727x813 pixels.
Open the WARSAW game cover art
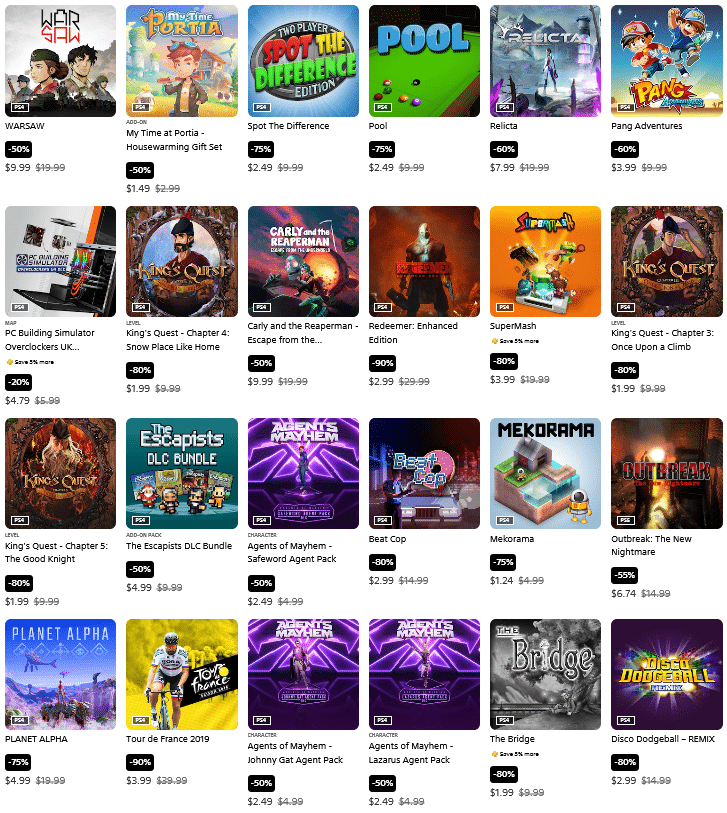[x=61, y=61]
